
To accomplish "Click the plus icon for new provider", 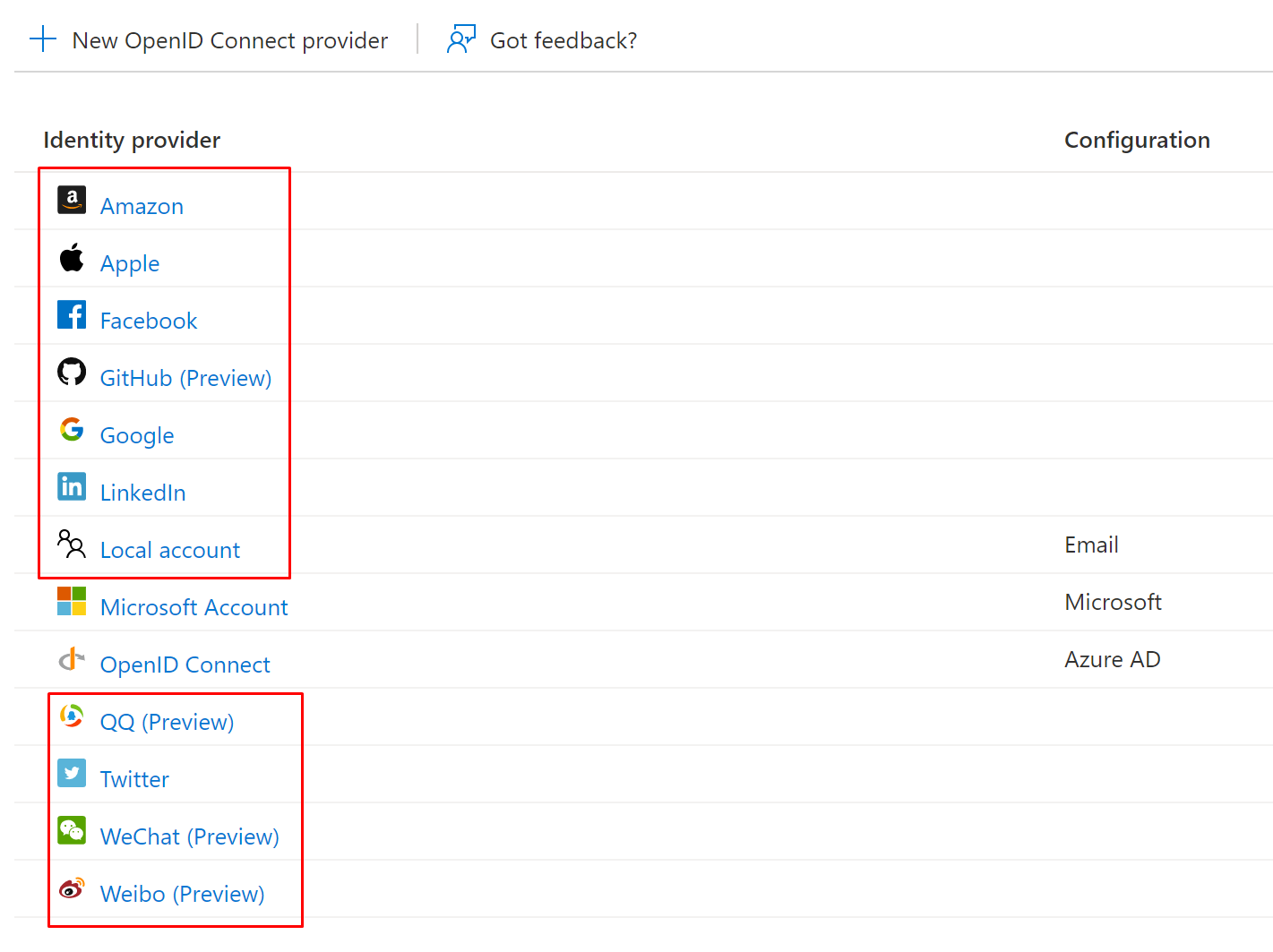I will 43,39.
